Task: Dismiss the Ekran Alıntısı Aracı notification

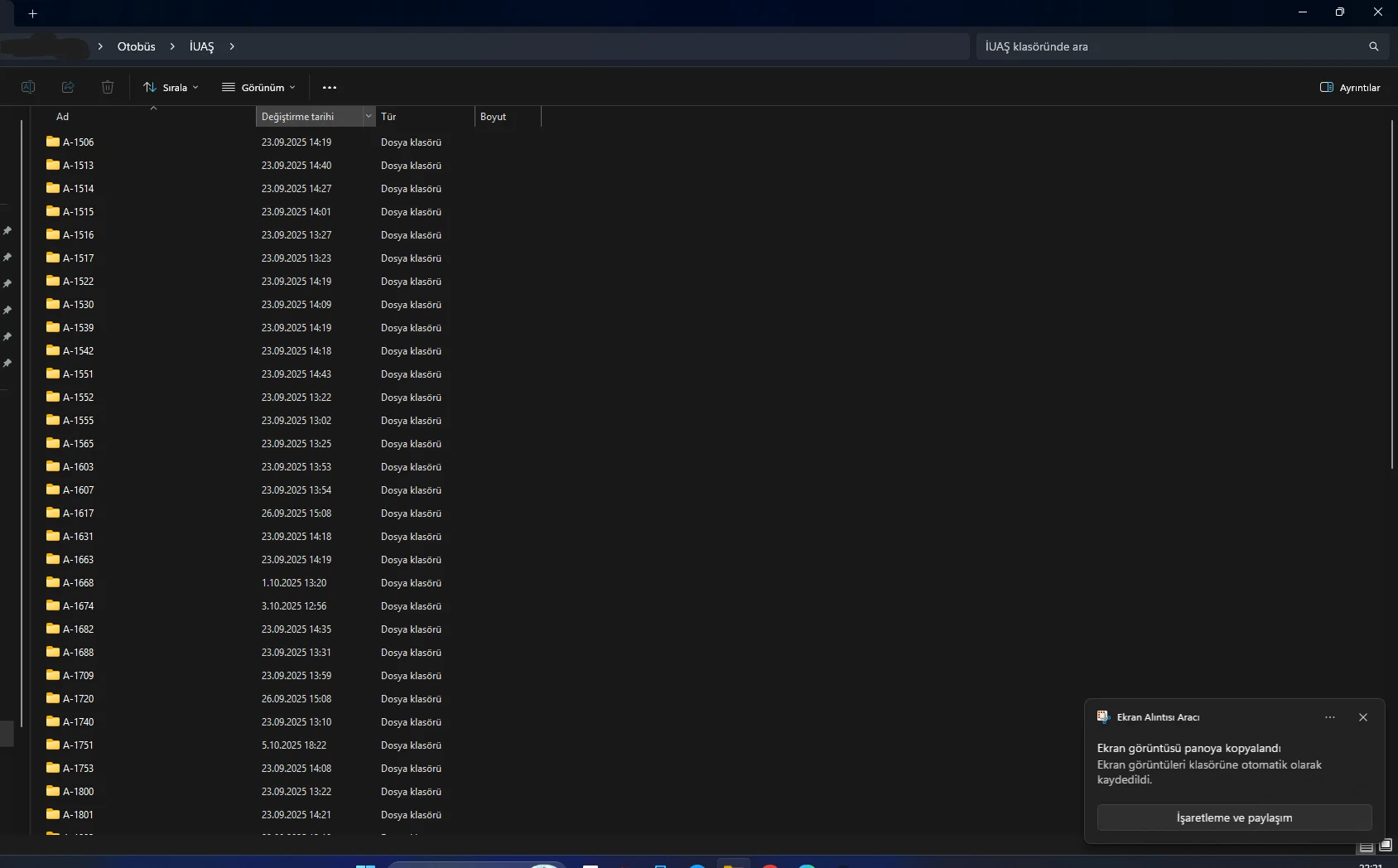Action: 1363,717
